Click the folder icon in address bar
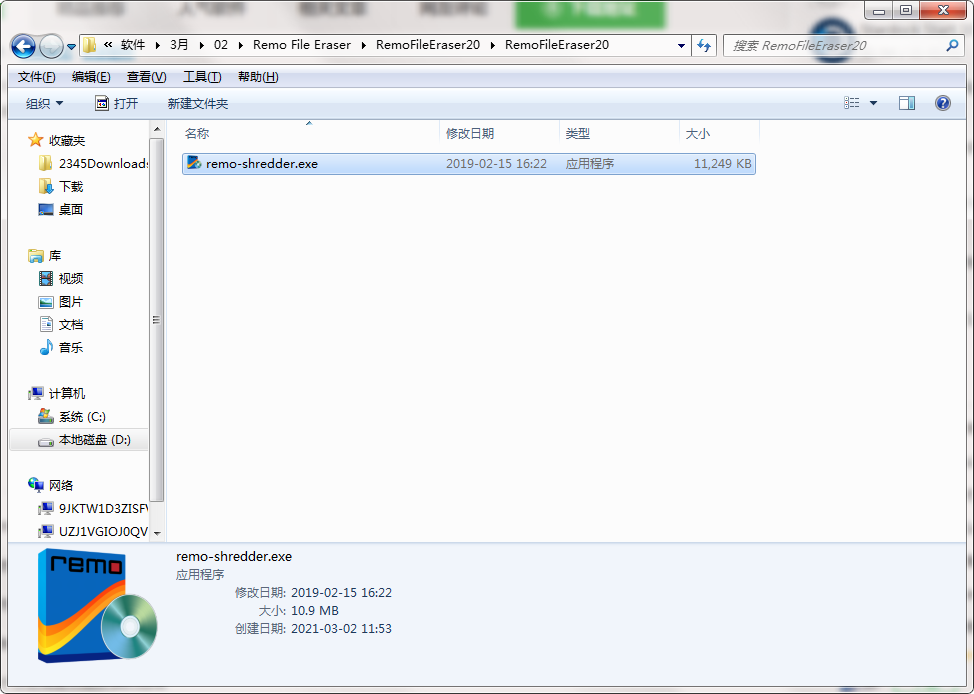 point(89,45)
